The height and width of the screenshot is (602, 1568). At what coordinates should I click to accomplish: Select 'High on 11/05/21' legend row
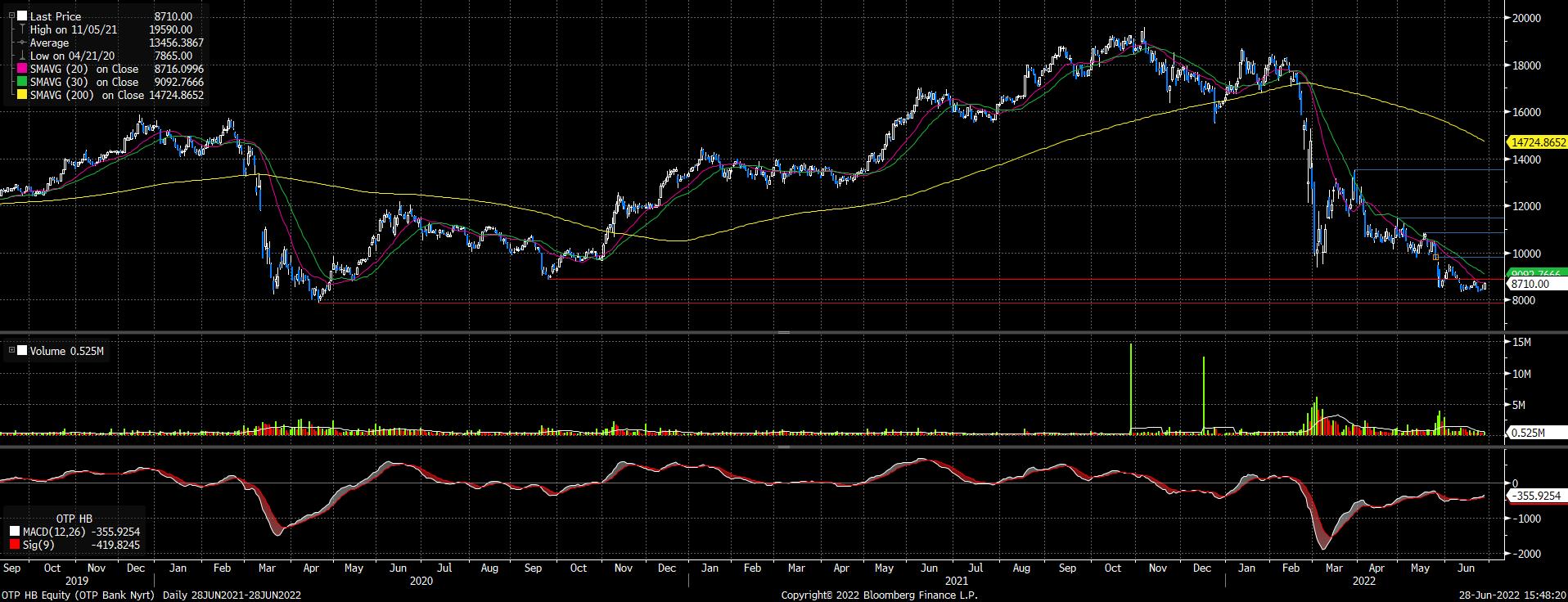74,29
